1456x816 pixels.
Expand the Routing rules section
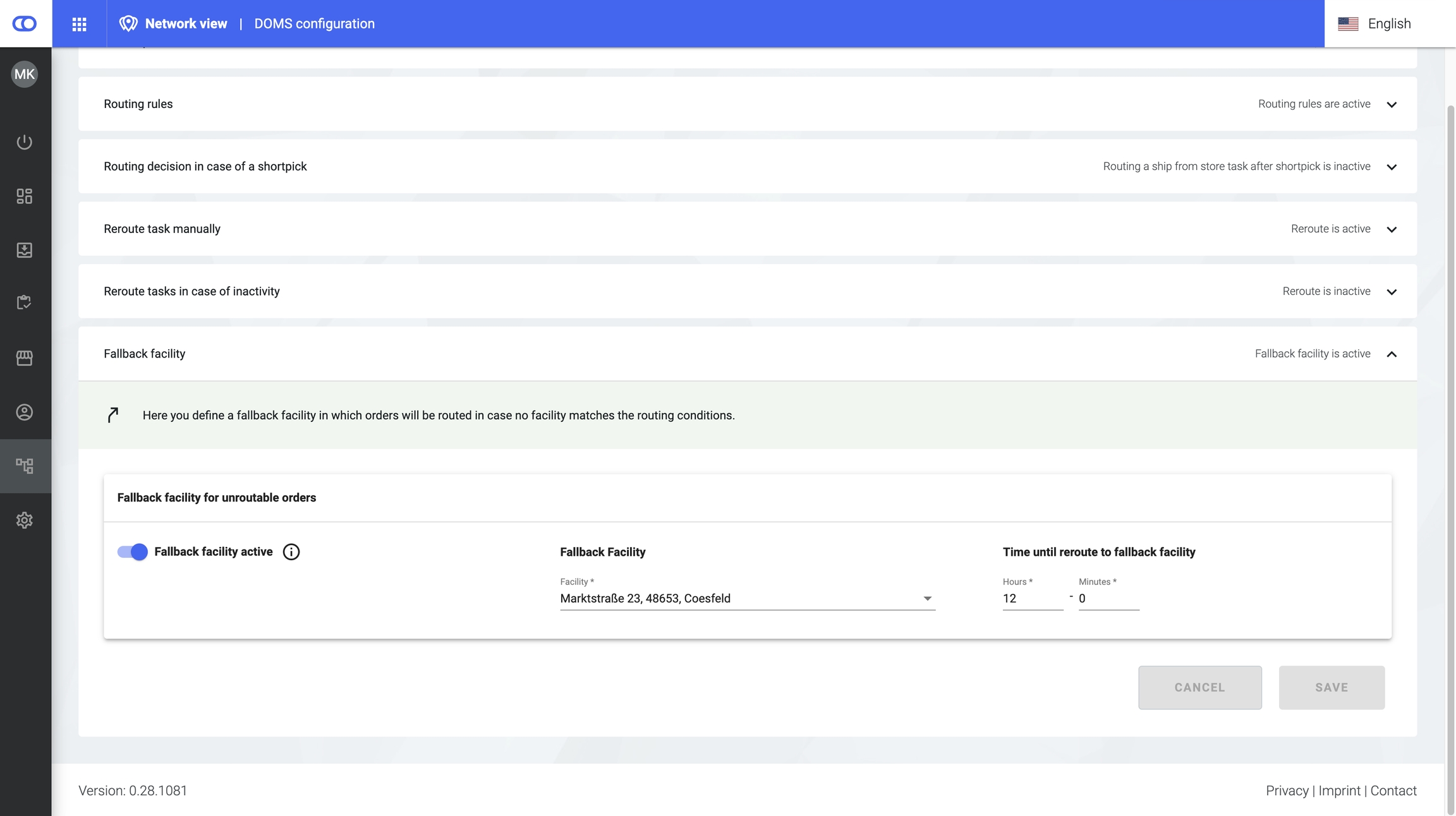(1391, 104)
